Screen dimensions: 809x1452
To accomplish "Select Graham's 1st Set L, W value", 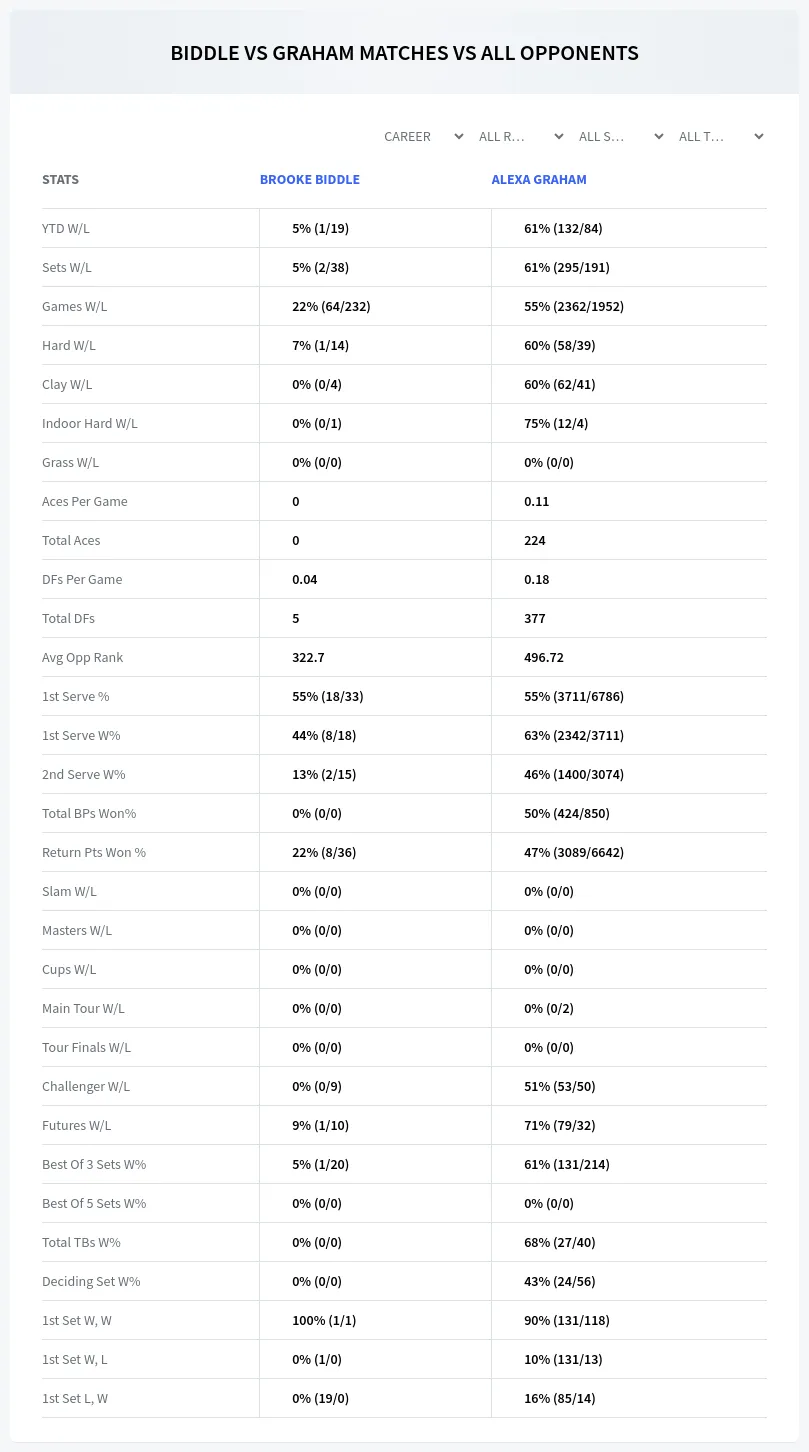I will pyautogui.click(x=560, y=1398).
